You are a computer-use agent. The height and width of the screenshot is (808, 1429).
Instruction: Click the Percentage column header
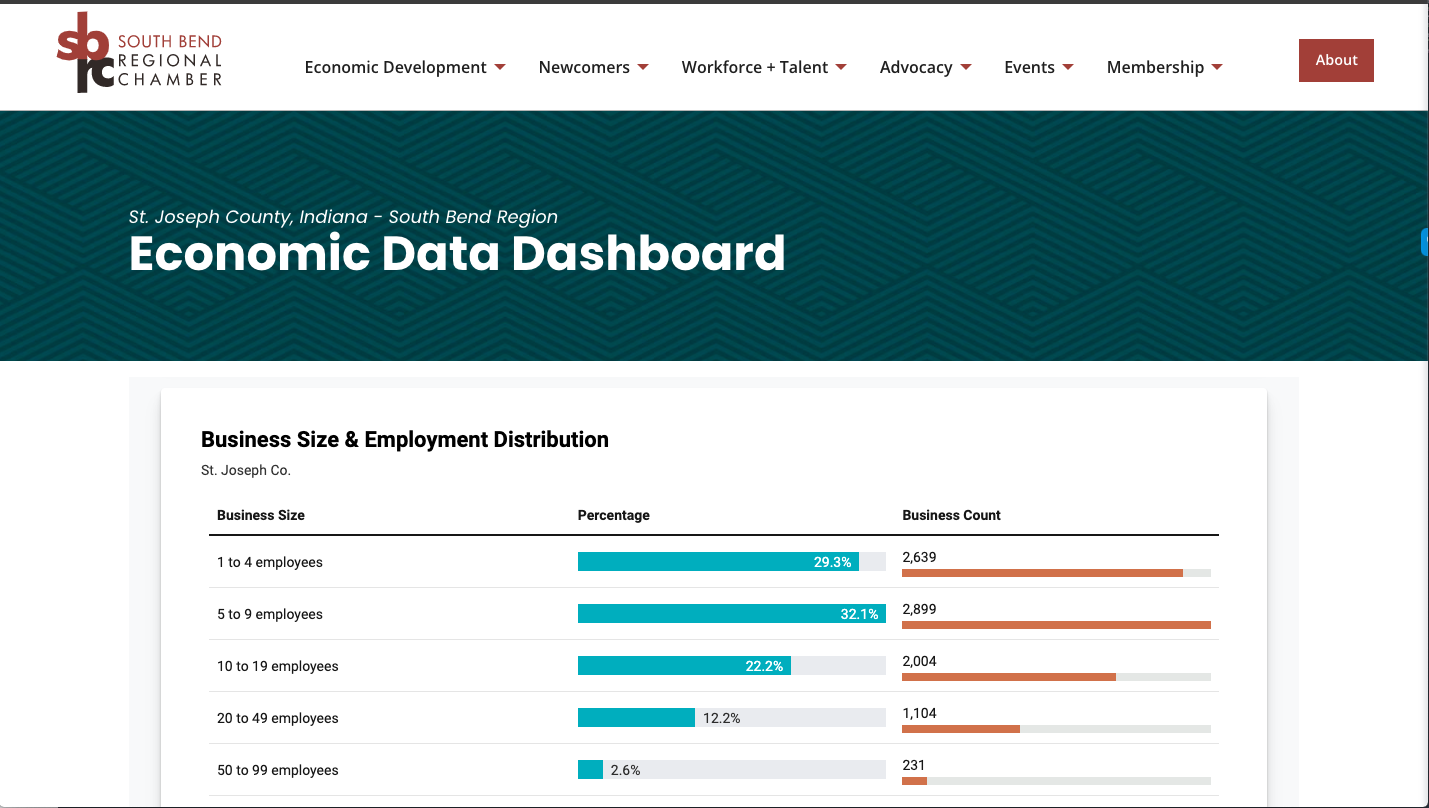614,515
